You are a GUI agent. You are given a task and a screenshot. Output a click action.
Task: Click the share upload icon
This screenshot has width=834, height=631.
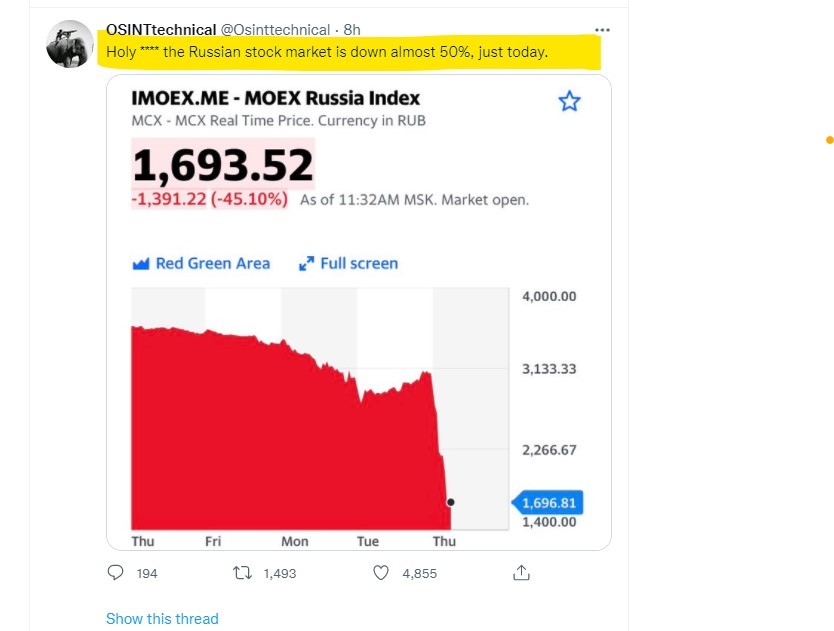click(521, 572)
